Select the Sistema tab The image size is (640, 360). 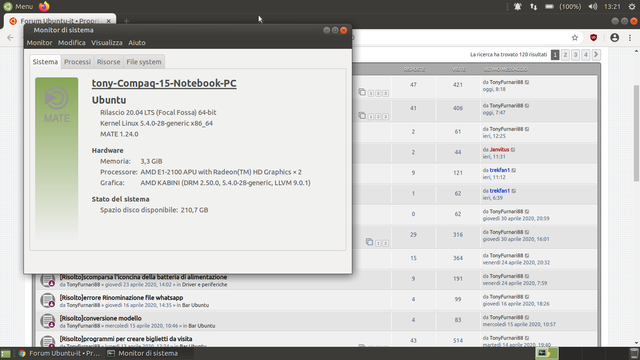tap(45, 62)
